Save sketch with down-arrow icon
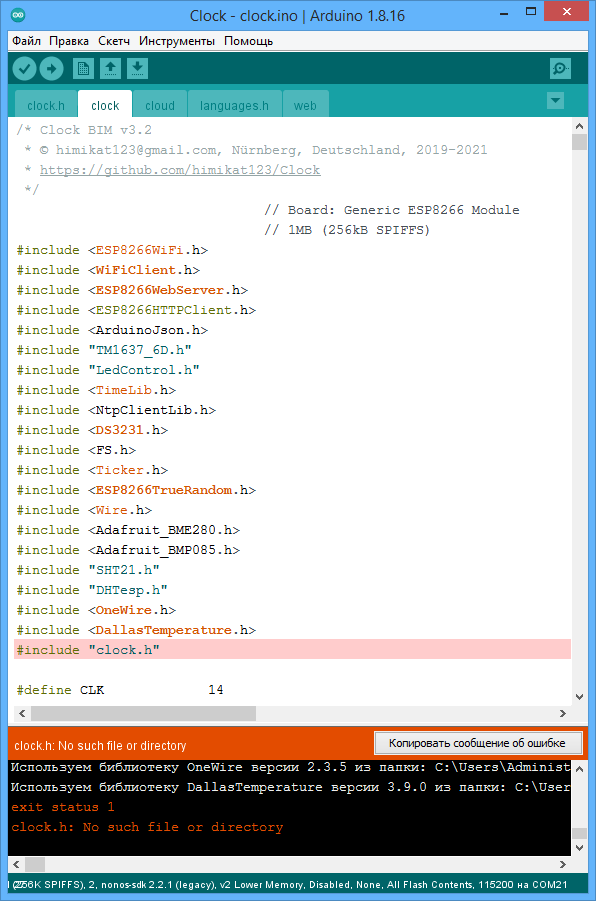 [x=137, y=69]
